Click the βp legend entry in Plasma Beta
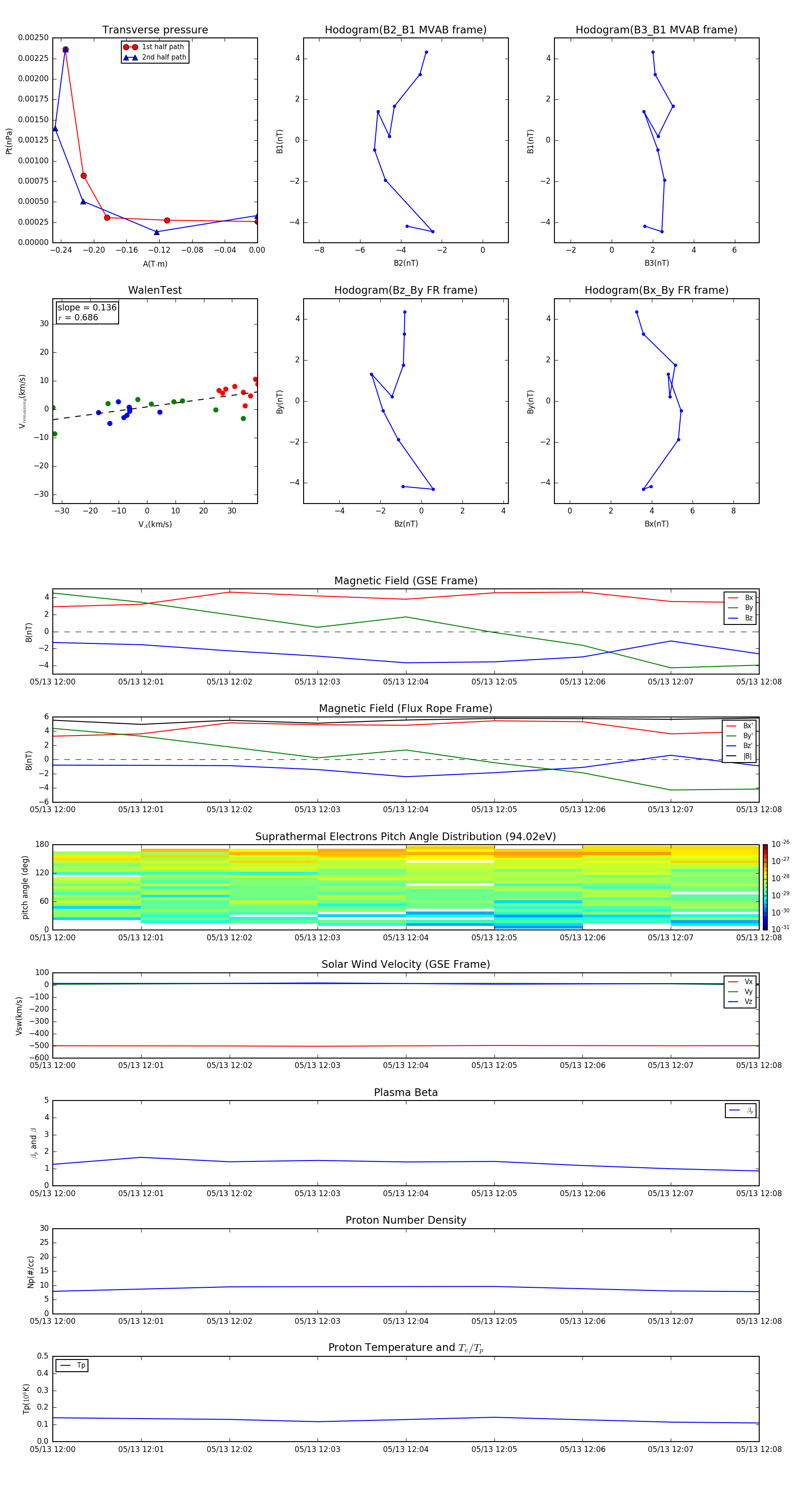The height and width of the screenshot is (1489, 812). coord(741,1110)
